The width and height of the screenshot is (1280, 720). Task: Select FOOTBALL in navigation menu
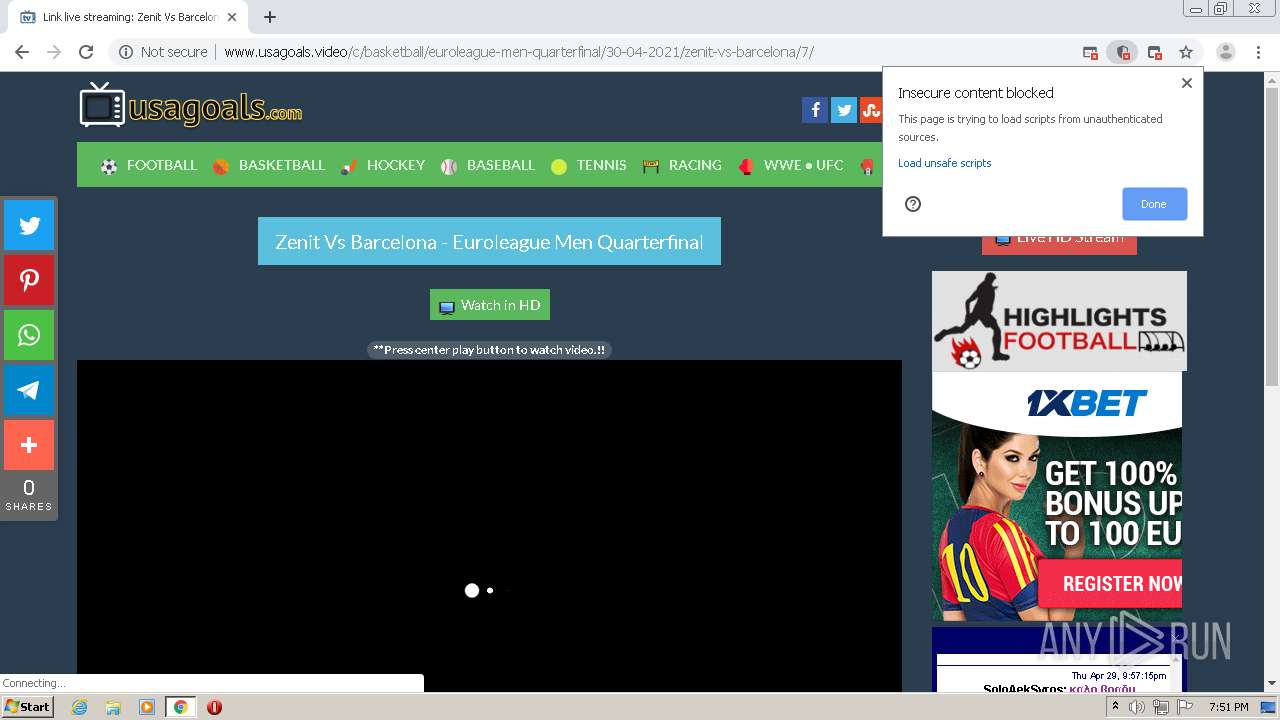[149, 165]
